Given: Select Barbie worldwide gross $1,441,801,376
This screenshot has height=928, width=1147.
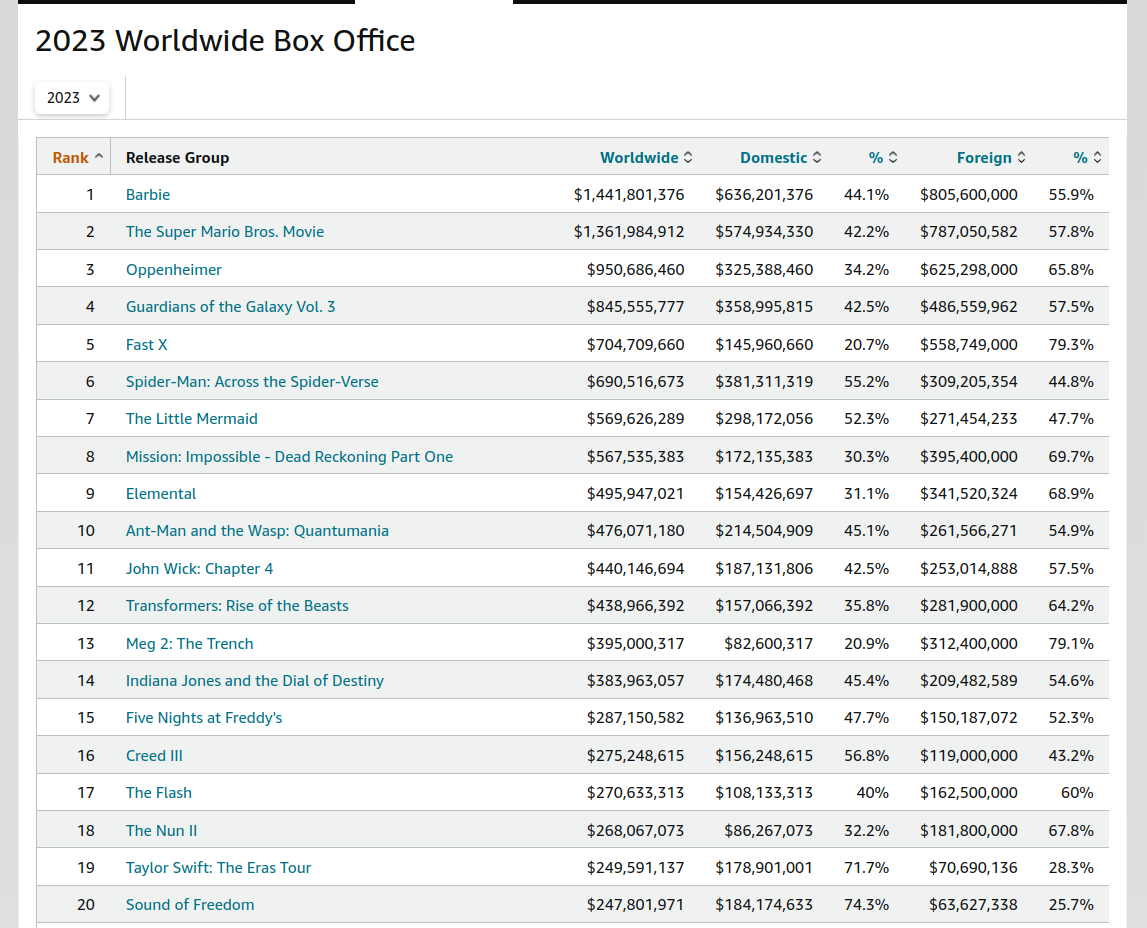Looking at the screenshot, I should point(629,195).
